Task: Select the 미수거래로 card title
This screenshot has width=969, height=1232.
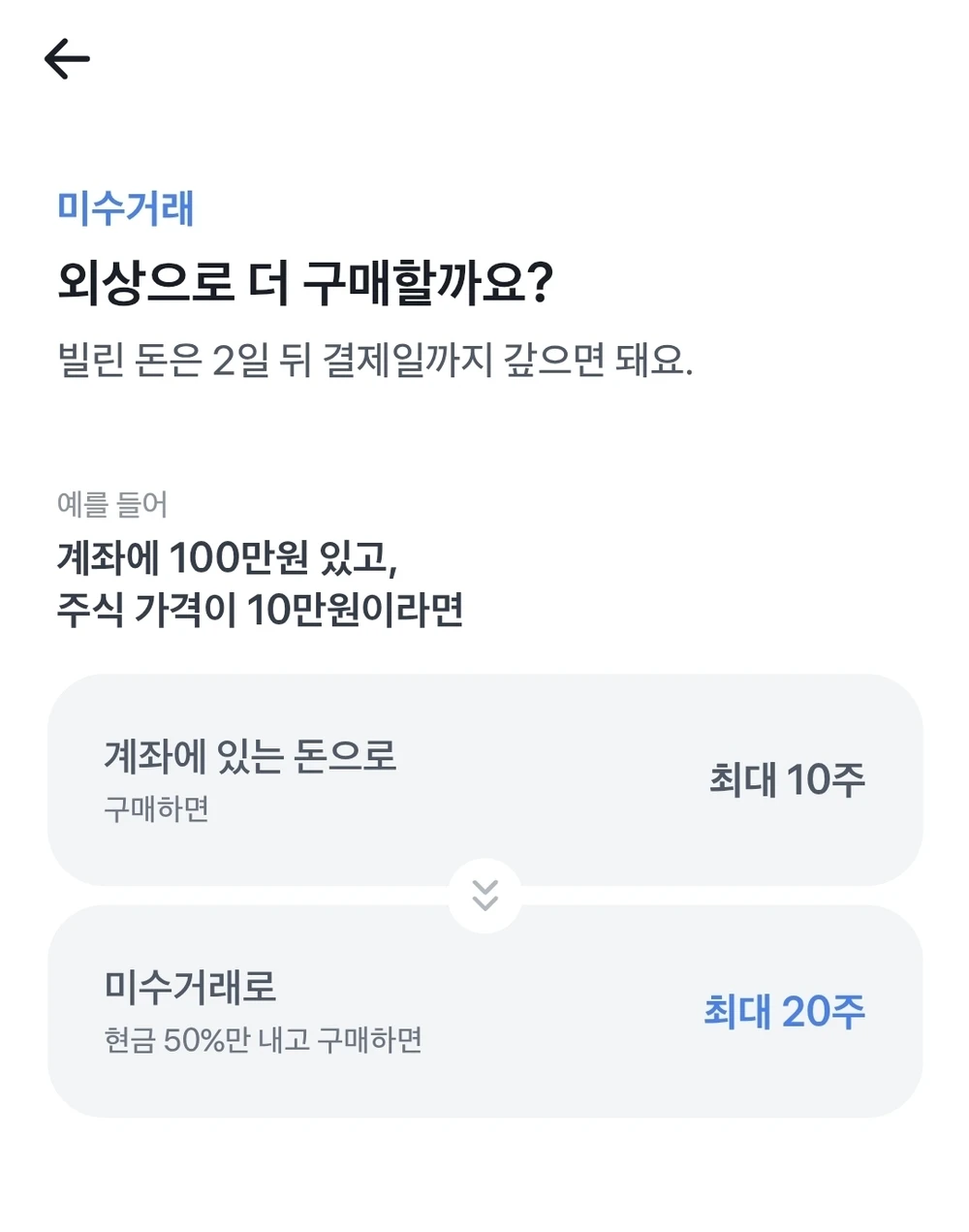Action: [x=191, y=988]
